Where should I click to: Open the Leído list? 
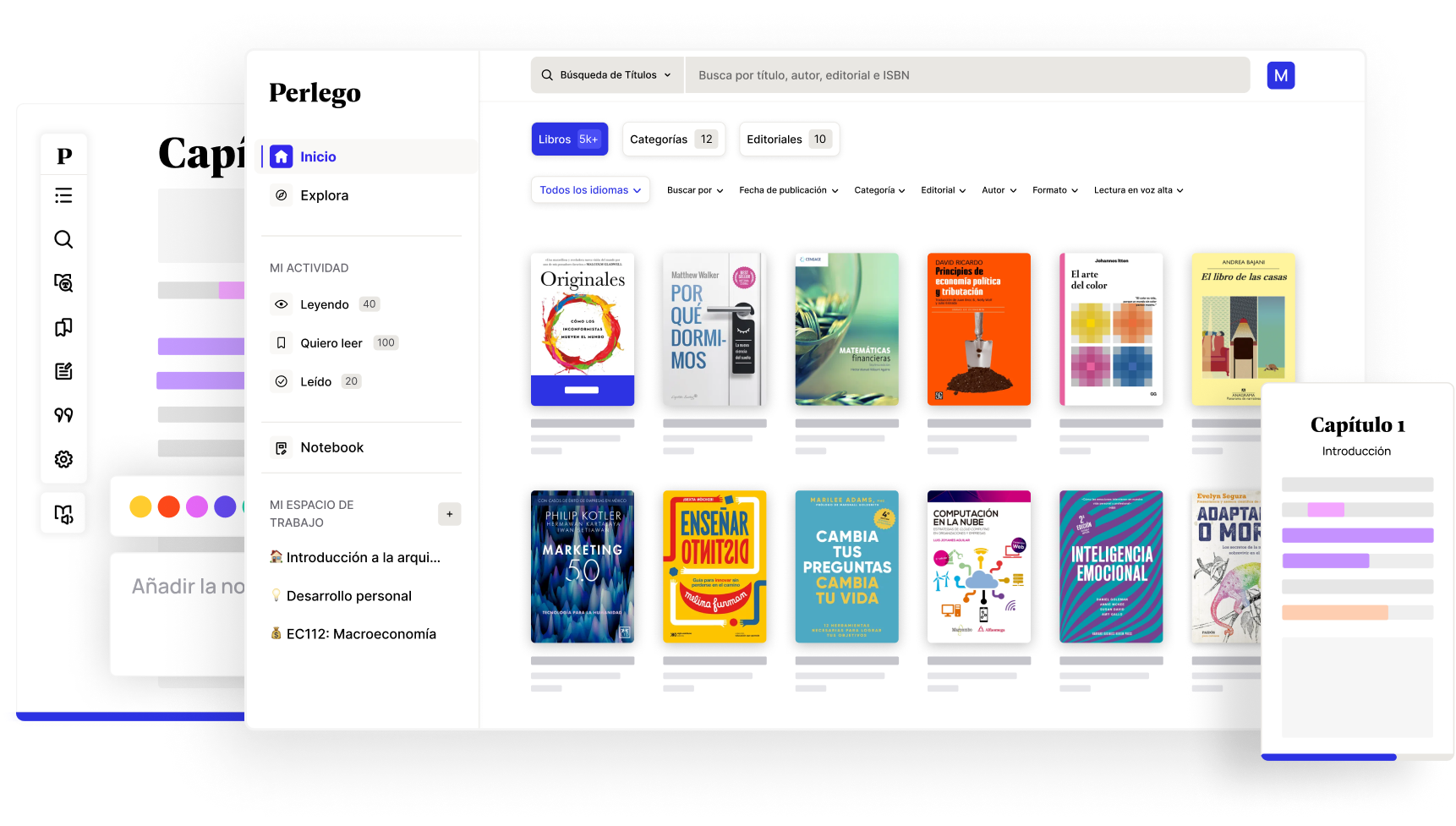point(315,382)
